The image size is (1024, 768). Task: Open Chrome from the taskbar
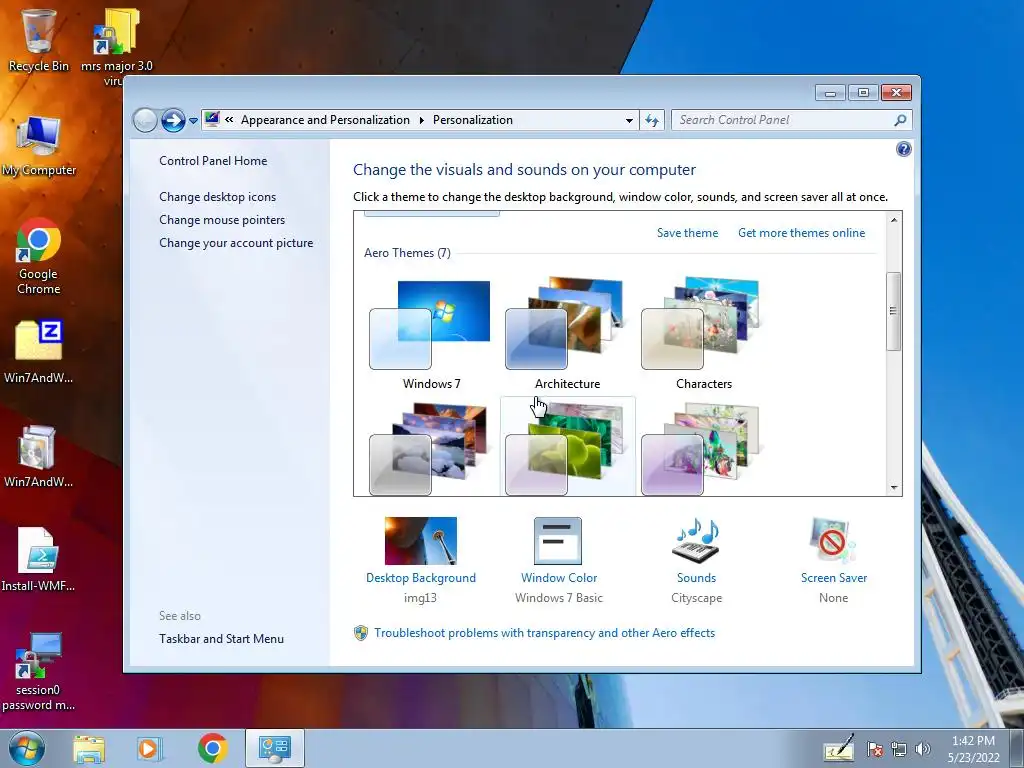[212, 748]
